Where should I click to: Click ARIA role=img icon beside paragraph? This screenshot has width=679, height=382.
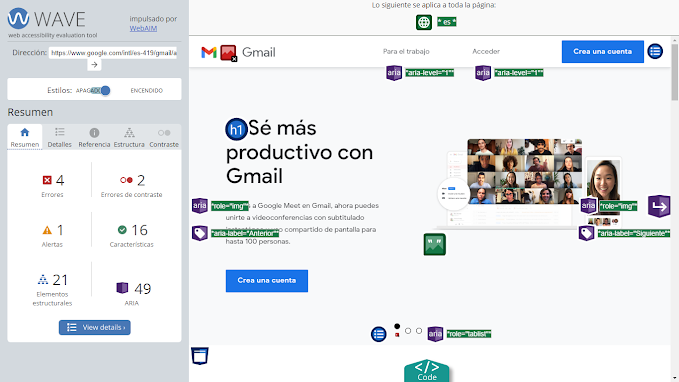pos(200,205)
